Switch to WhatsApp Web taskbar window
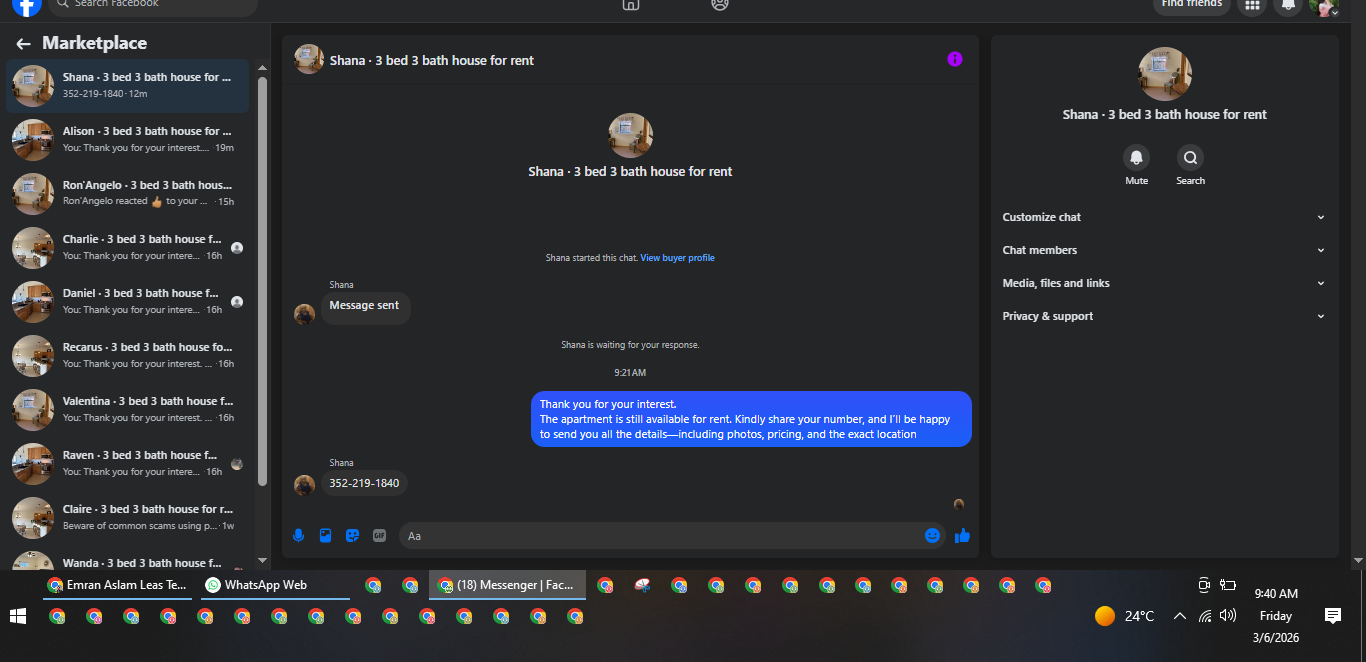 click(275, 585)
